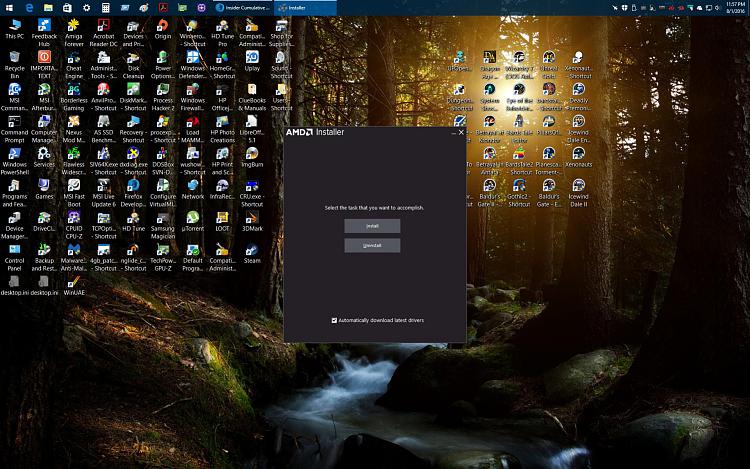This screenshot has width=750, height=469.
Task: Open the Store from the taskbar
Action: pos(67,8)
